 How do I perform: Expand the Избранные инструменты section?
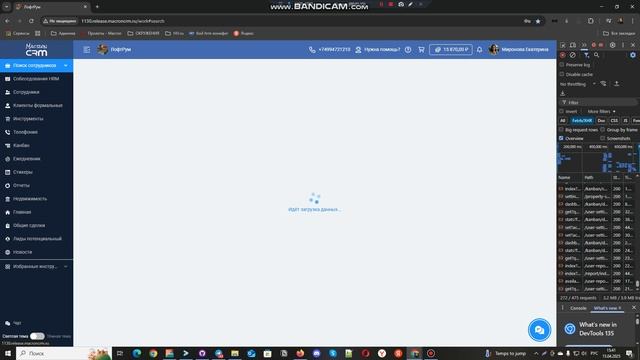point(36,267)
